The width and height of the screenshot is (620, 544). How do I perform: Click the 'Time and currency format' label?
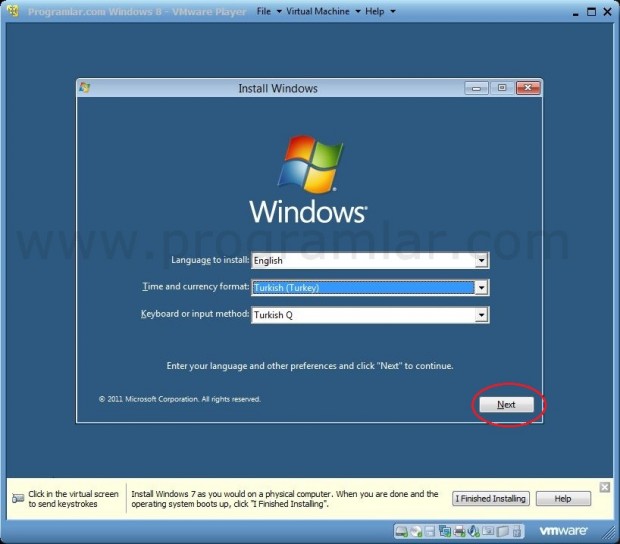point(196,287)
